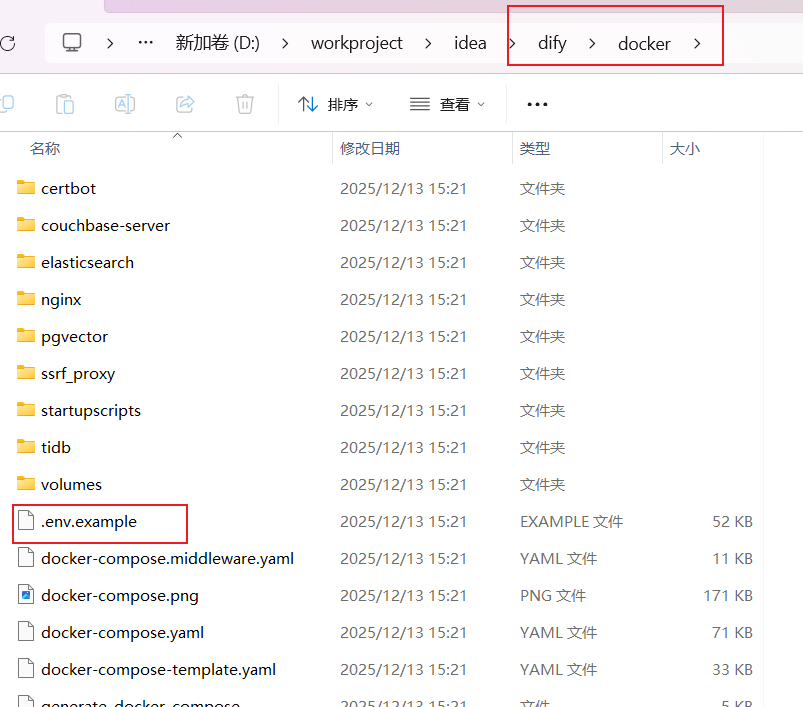Click the certbot folder name
Screen dimensions: 803x707
pyautogui.click(x=68, y=188)
